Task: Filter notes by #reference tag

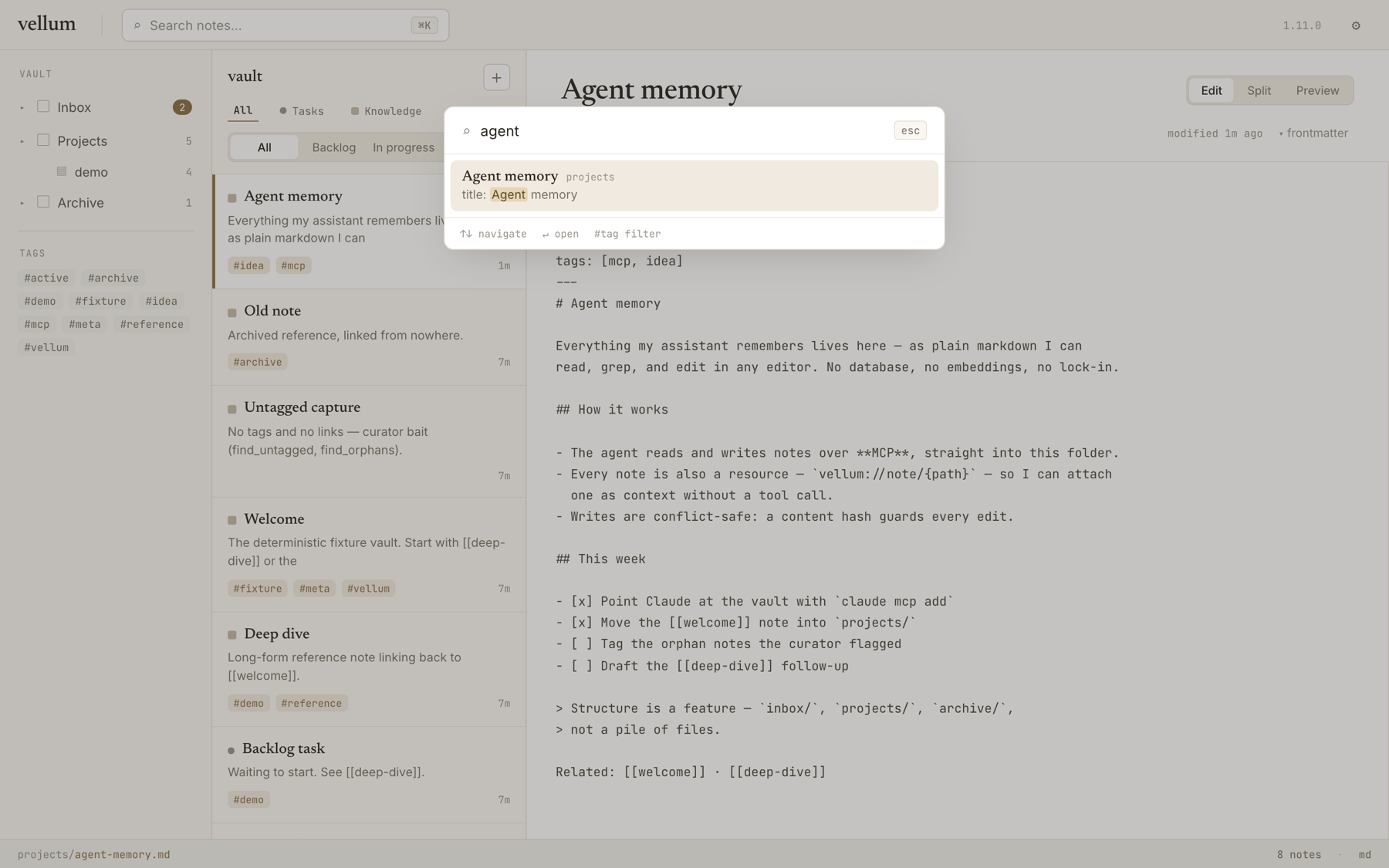Action: 152,324
